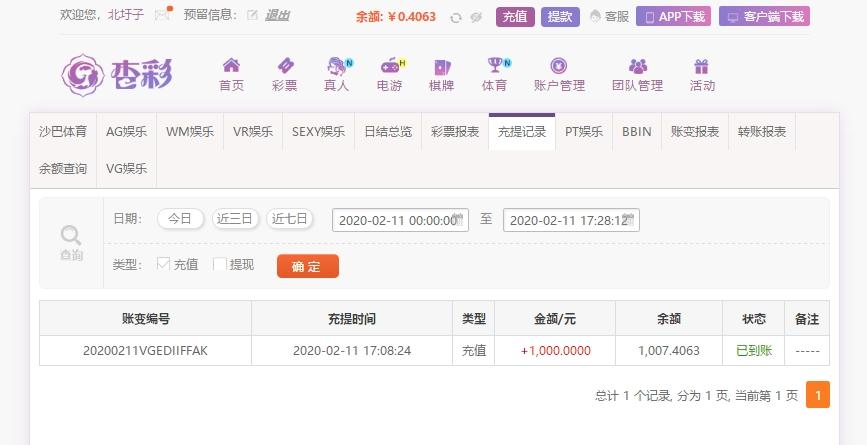Image resolution: width=867 pixels, height=445 pixels.
Task: Click the 查询 magnifier search icon
Action: (71, 235)
